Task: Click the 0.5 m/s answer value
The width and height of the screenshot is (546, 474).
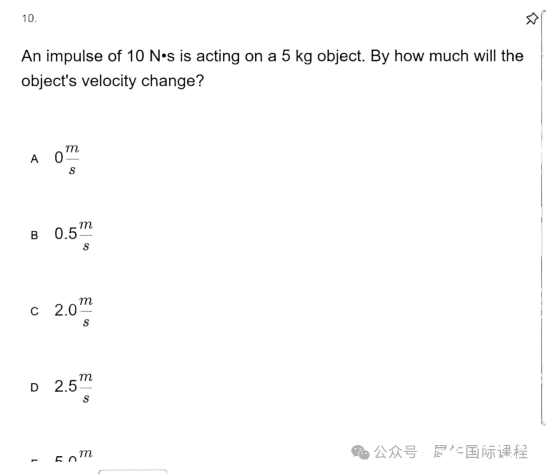Action: (73, 235)
